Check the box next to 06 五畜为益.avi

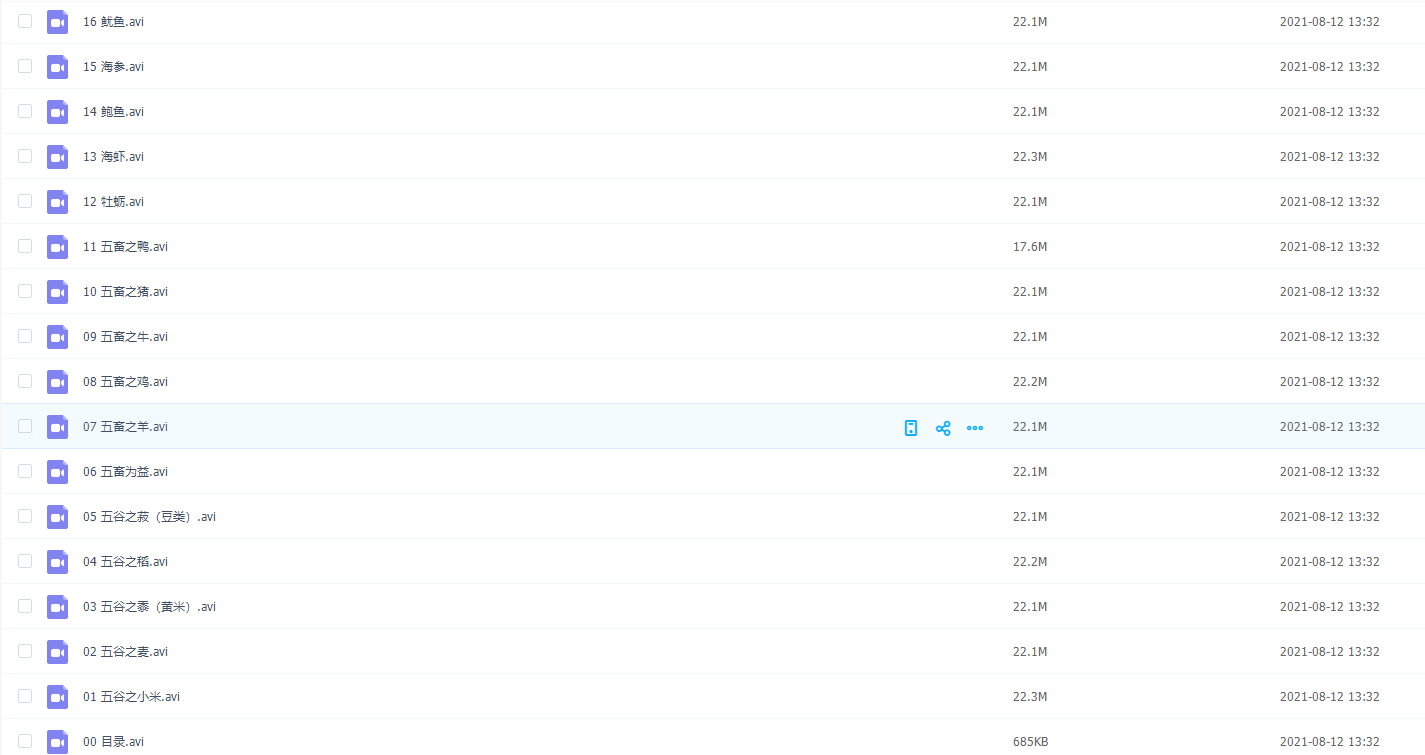click(x=25, y=472)
